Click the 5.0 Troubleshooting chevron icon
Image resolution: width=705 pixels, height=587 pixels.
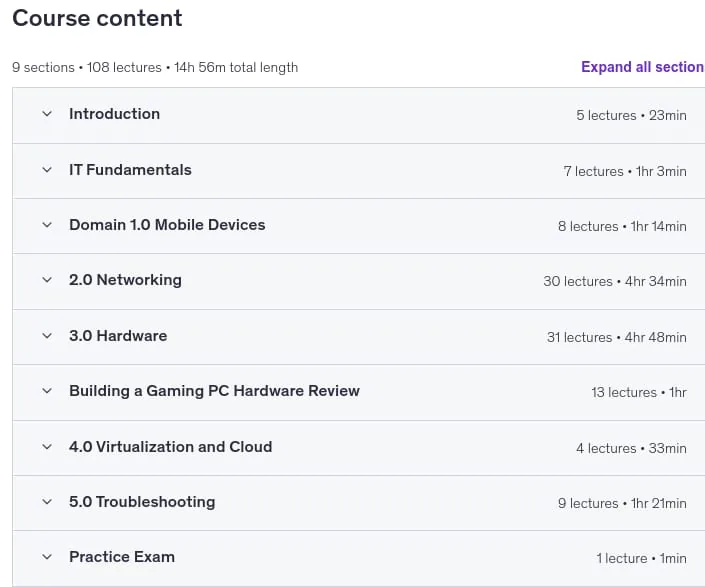coord(47,502)
